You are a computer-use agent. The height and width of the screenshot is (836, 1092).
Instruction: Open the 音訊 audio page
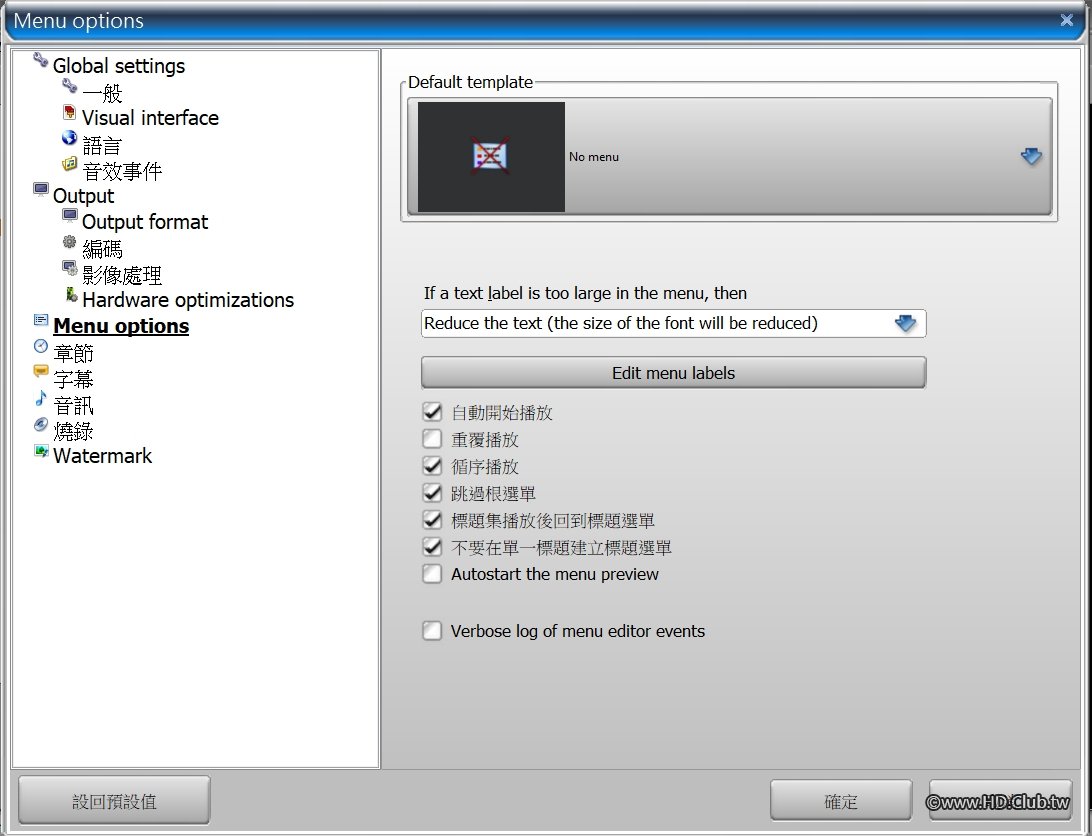[x=73, y=405]
